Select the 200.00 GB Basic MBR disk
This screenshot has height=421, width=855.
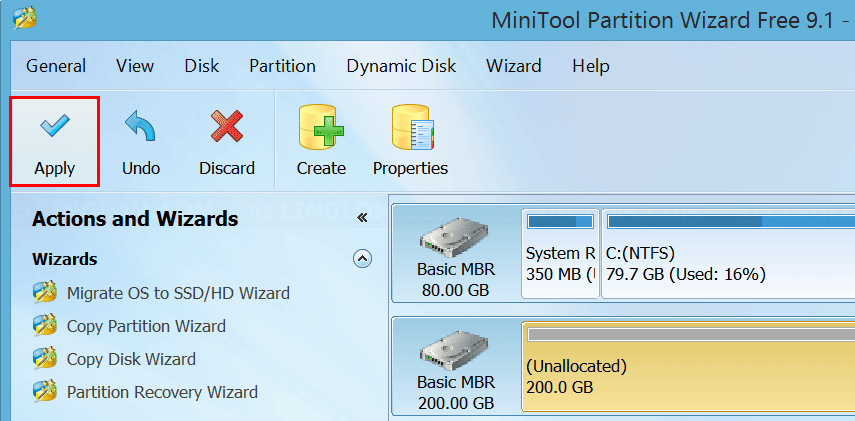coord(456,365)
